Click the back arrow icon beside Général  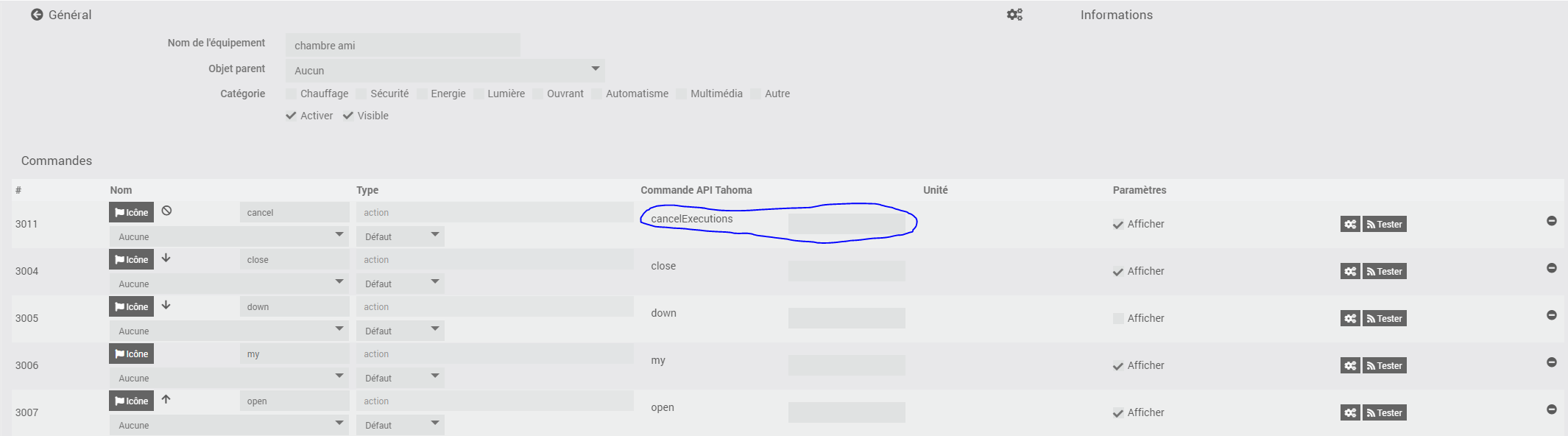[x=37, y=15]
